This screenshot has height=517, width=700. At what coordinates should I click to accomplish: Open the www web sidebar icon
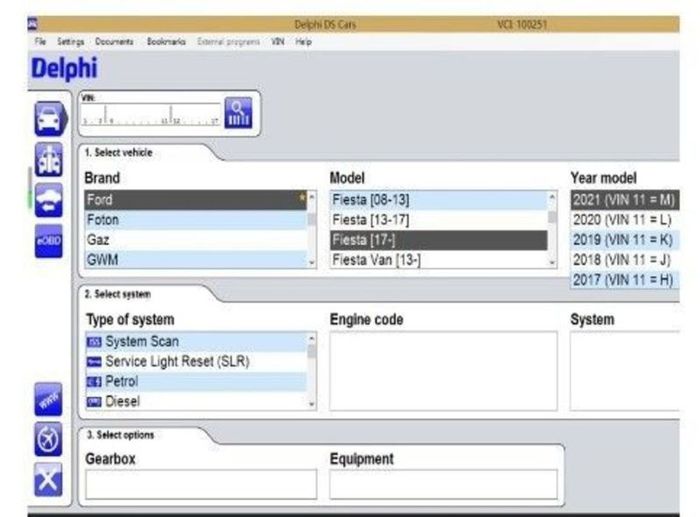[48, 399]
